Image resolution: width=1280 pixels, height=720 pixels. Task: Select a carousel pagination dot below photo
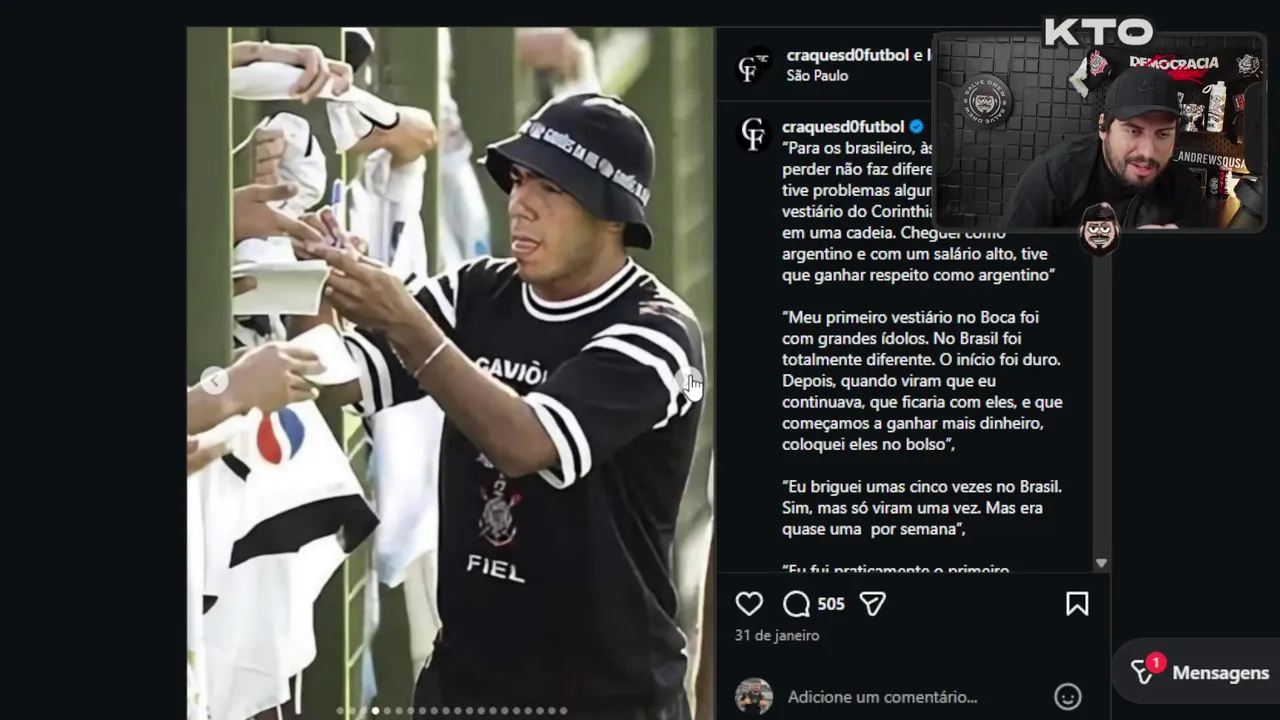pyautogui.click(x=375, y=711)
